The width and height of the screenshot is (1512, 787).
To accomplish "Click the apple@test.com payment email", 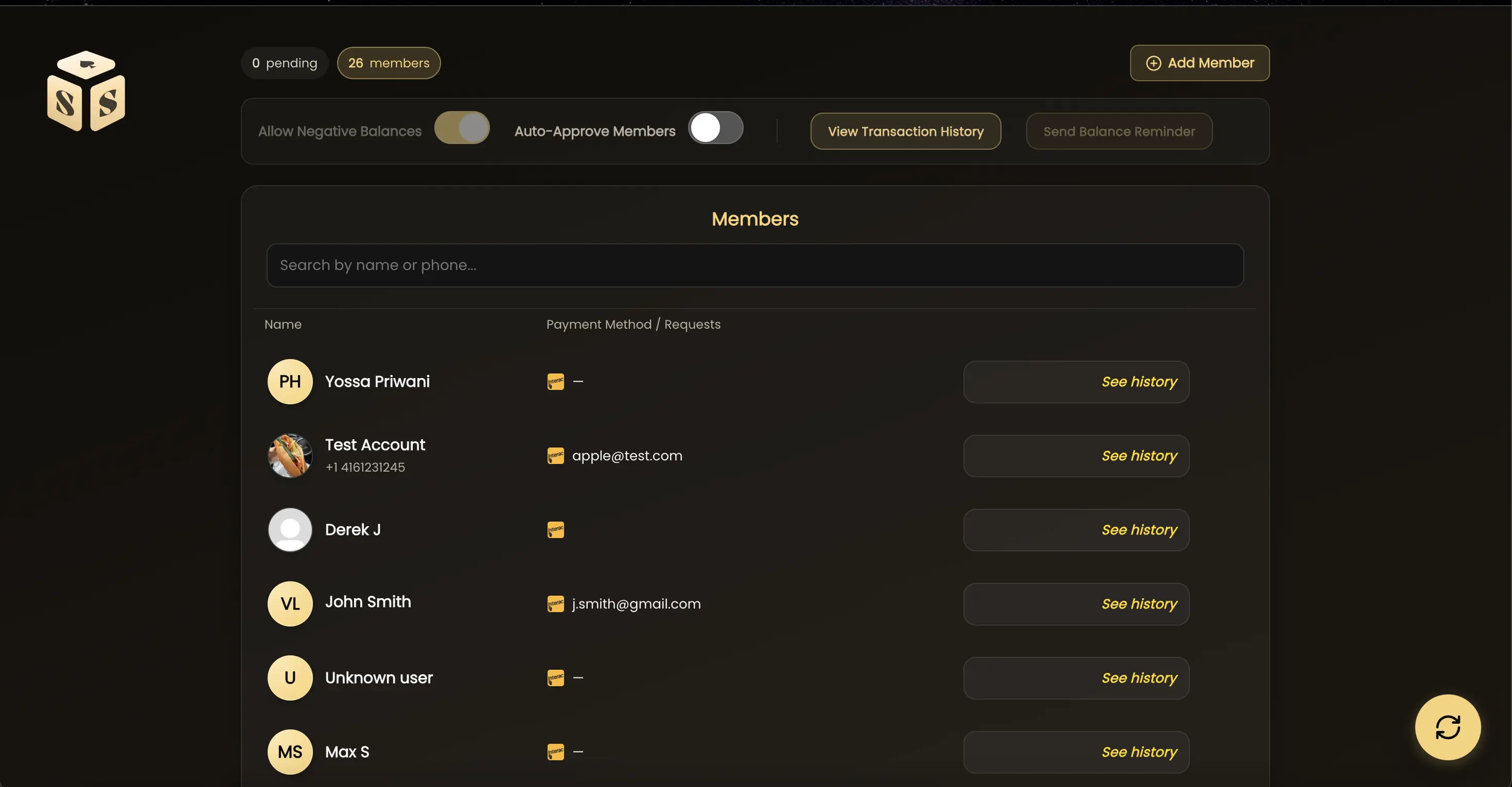I will coord(627,455).
